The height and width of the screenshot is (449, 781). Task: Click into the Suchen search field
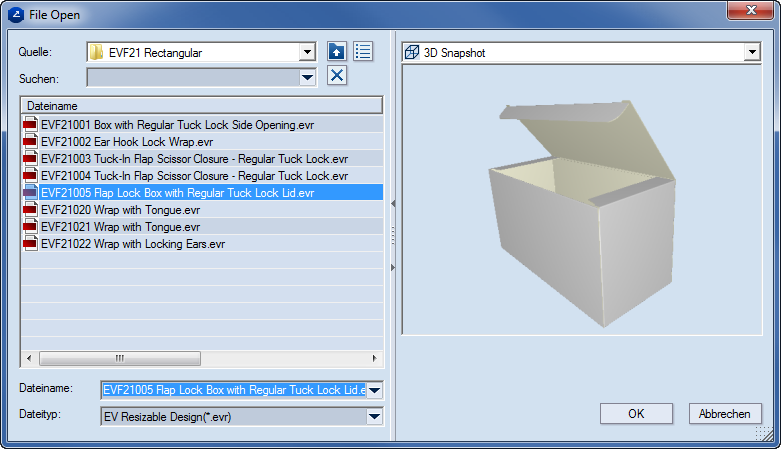(193, 77)
